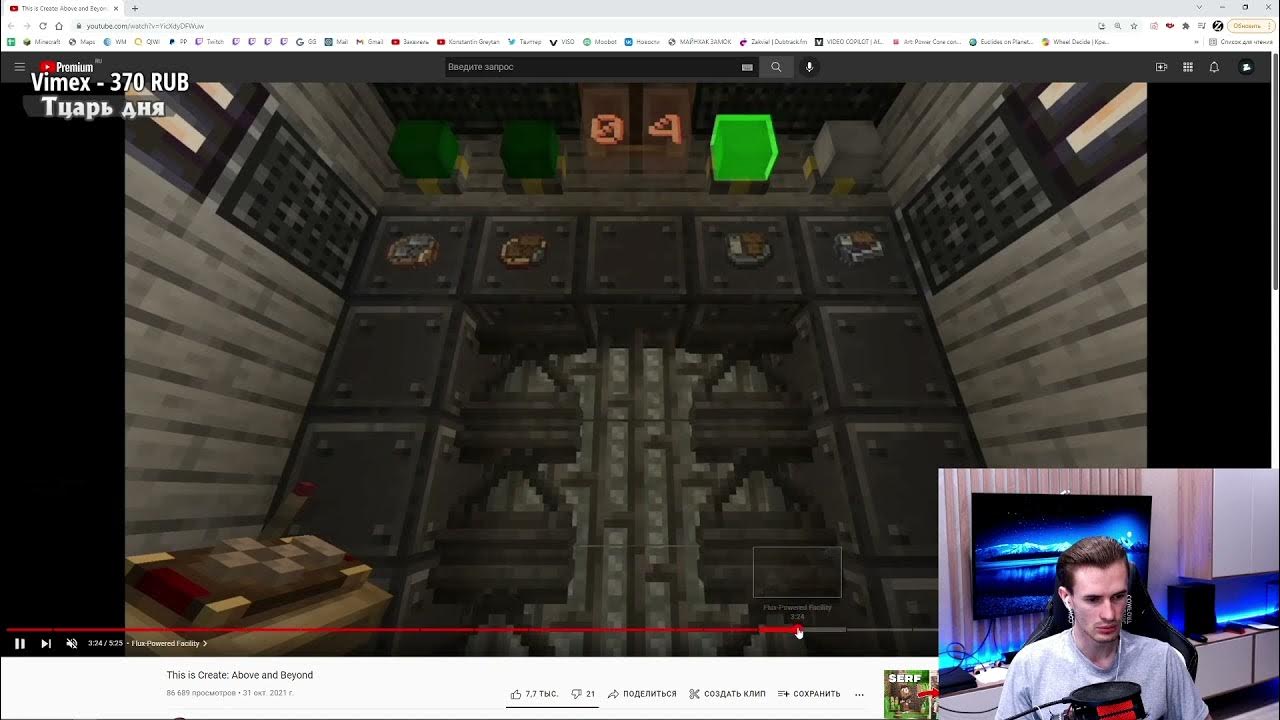Share the video via Поделиться
The image size is (1280, 720).
click(x=642, y=694)
